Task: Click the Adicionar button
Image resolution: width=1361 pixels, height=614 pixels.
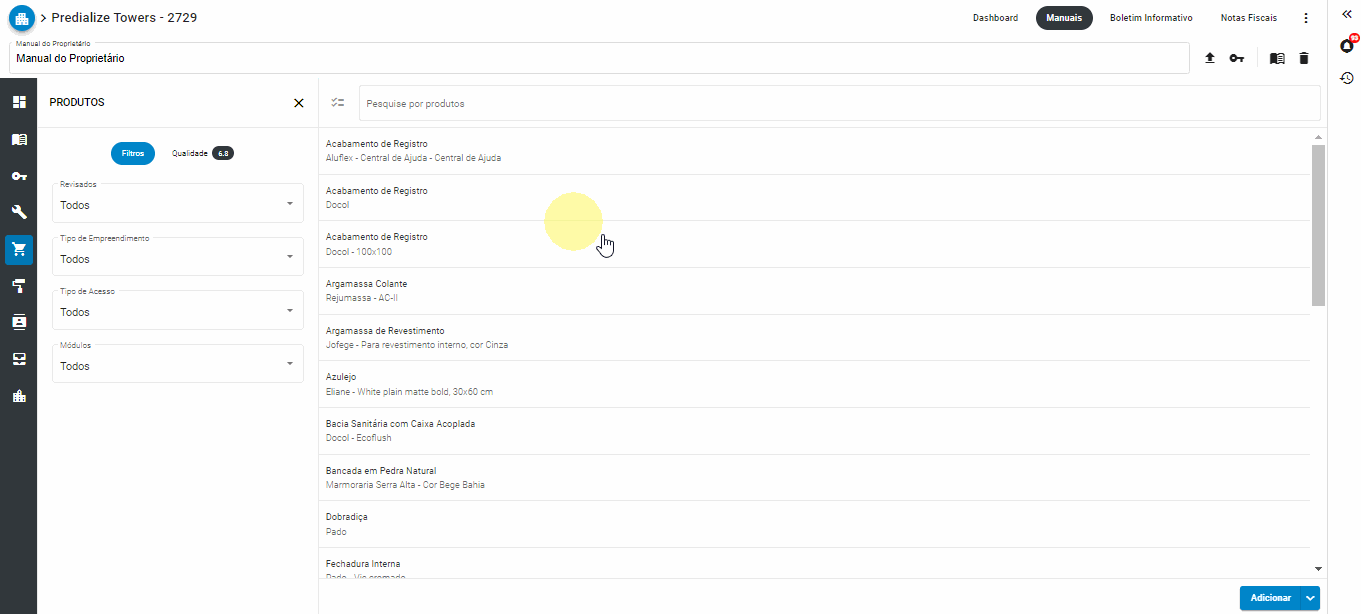Action: pyautogui.click(x=1271, y=597)
